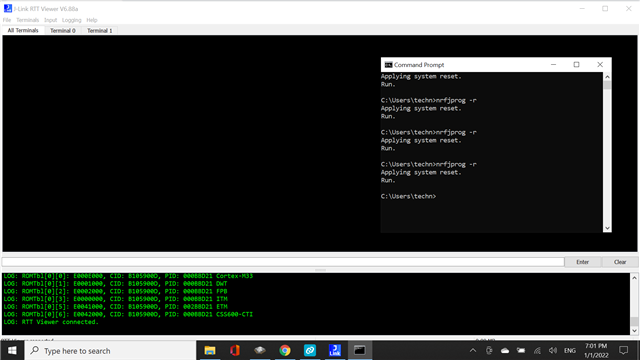Click the taskbar search box
Screen dimensions: 640x360
point(111,351)
